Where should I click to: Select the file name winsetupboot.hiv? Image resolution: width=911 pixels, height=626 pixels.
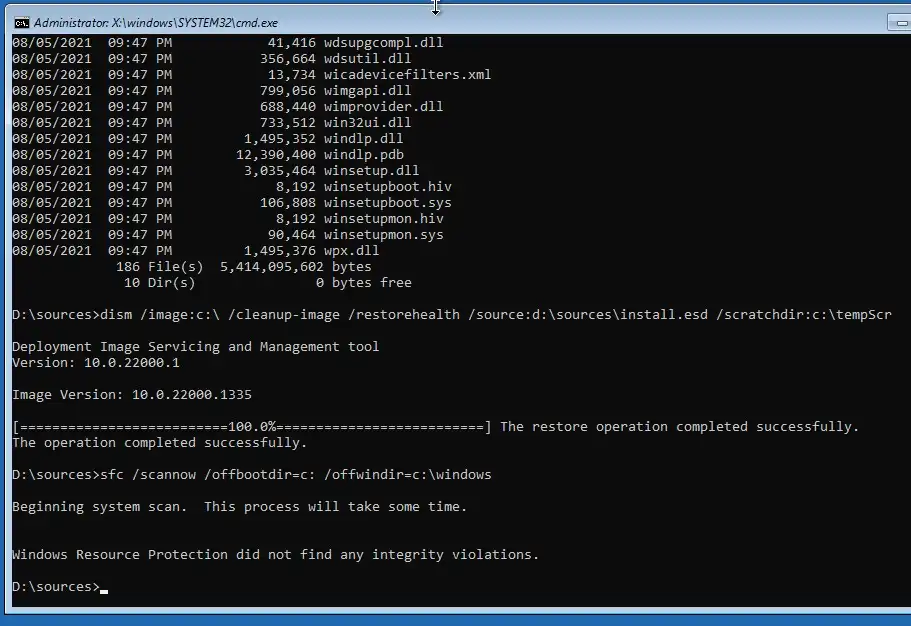pyautogui.click(x=388, y=187)
